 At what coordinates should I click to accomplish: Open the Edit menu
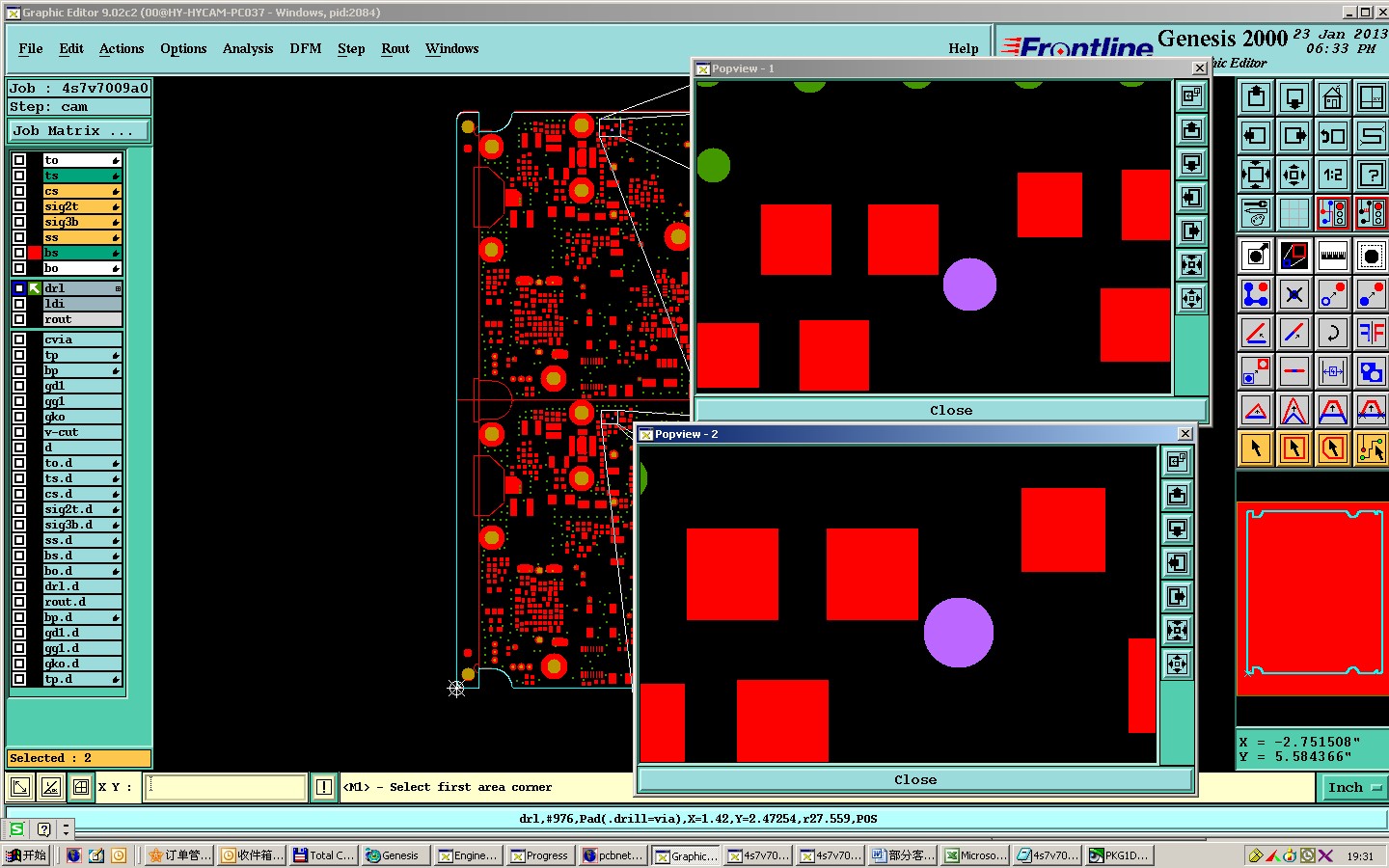tap(71, 48)
